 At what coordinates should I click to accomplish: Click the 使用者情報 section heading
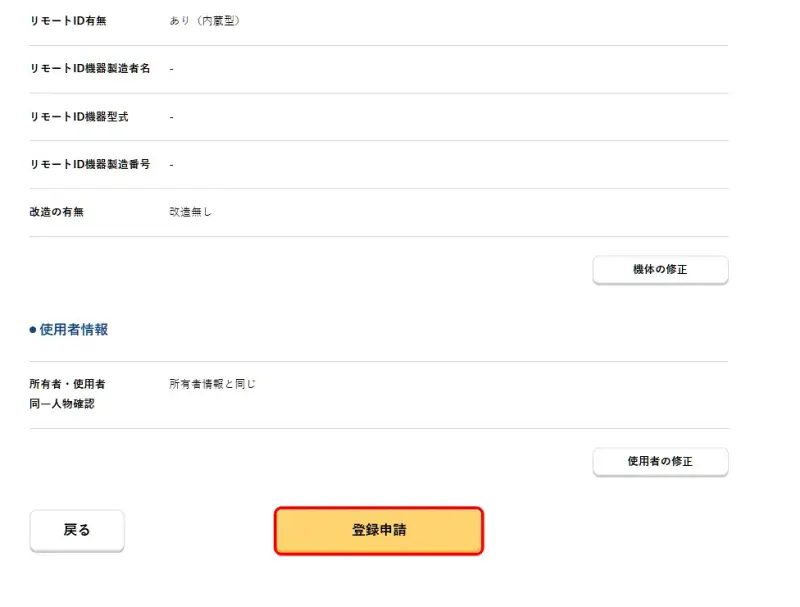click(x=74, y=329)
